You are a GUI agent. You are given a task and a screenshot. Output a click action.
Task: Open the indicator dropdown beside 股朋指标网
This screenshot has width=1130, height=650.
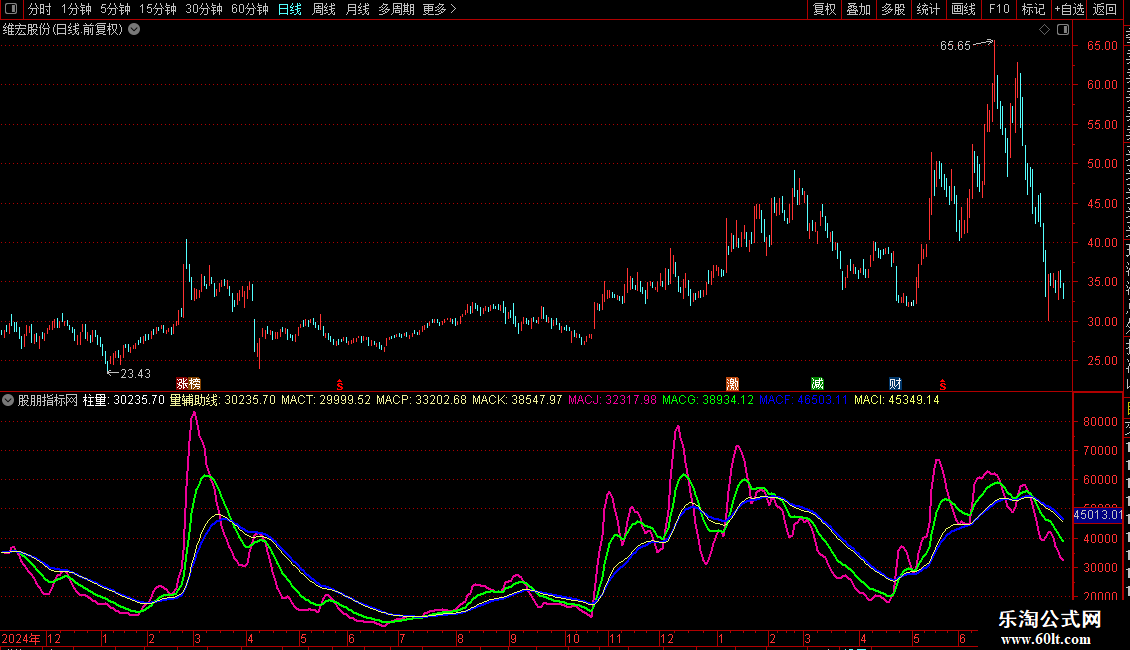[8, 400]
